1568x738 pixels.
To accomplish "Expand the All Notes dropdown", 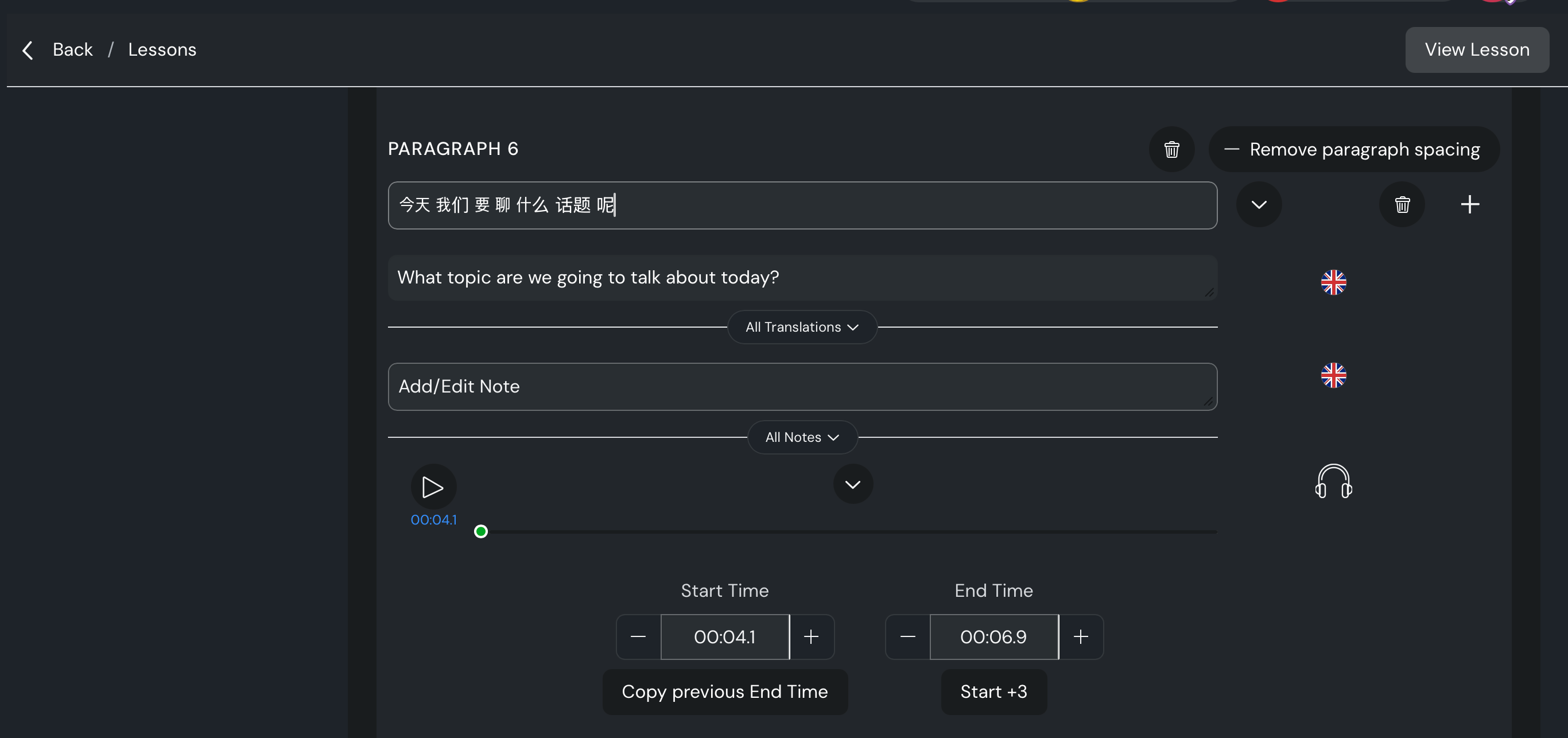I will [x=802, y=437].
